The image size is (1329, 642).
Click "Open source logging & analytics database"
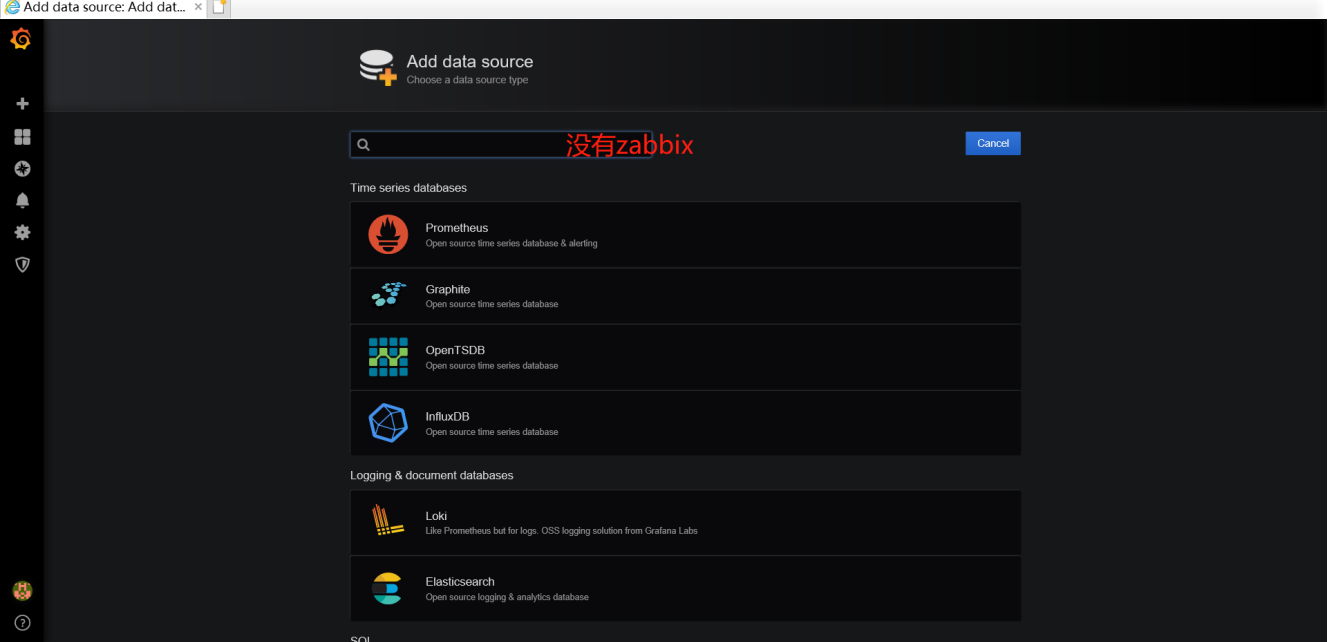pos(507,597)
